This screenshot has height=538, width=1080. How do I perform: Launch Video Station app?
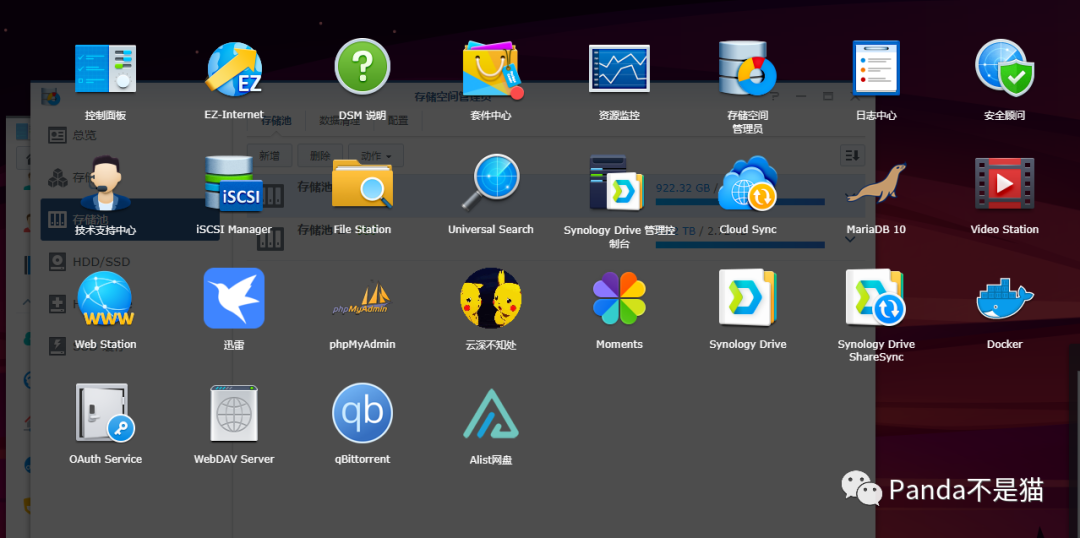click(x=1004, y=183)
